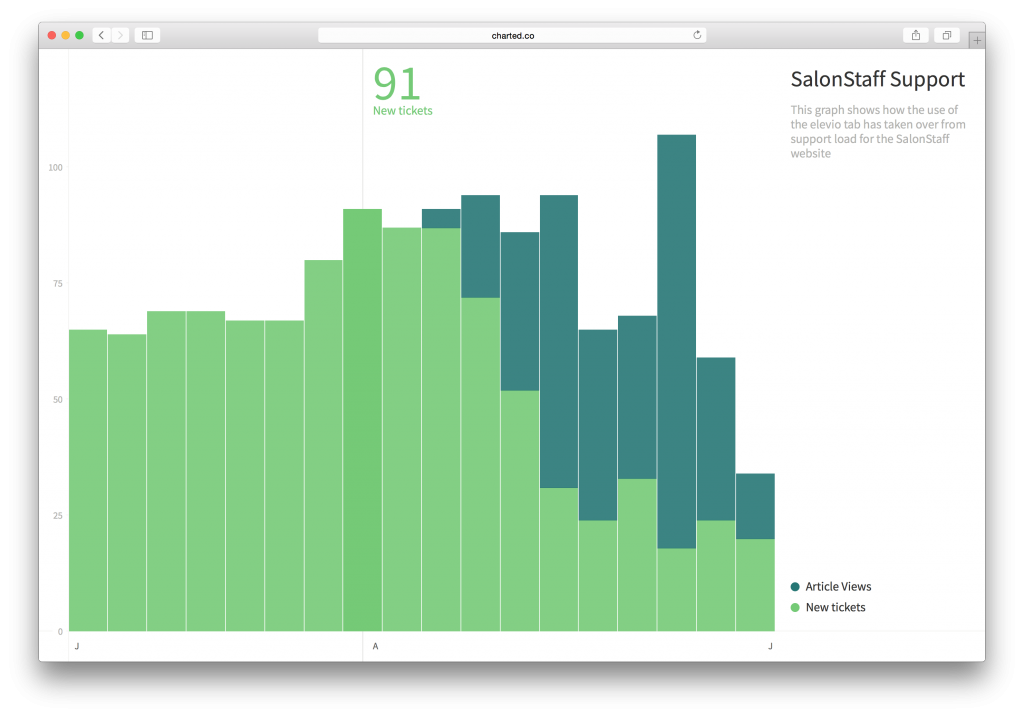Show all tabs overview

pos(946,35)
